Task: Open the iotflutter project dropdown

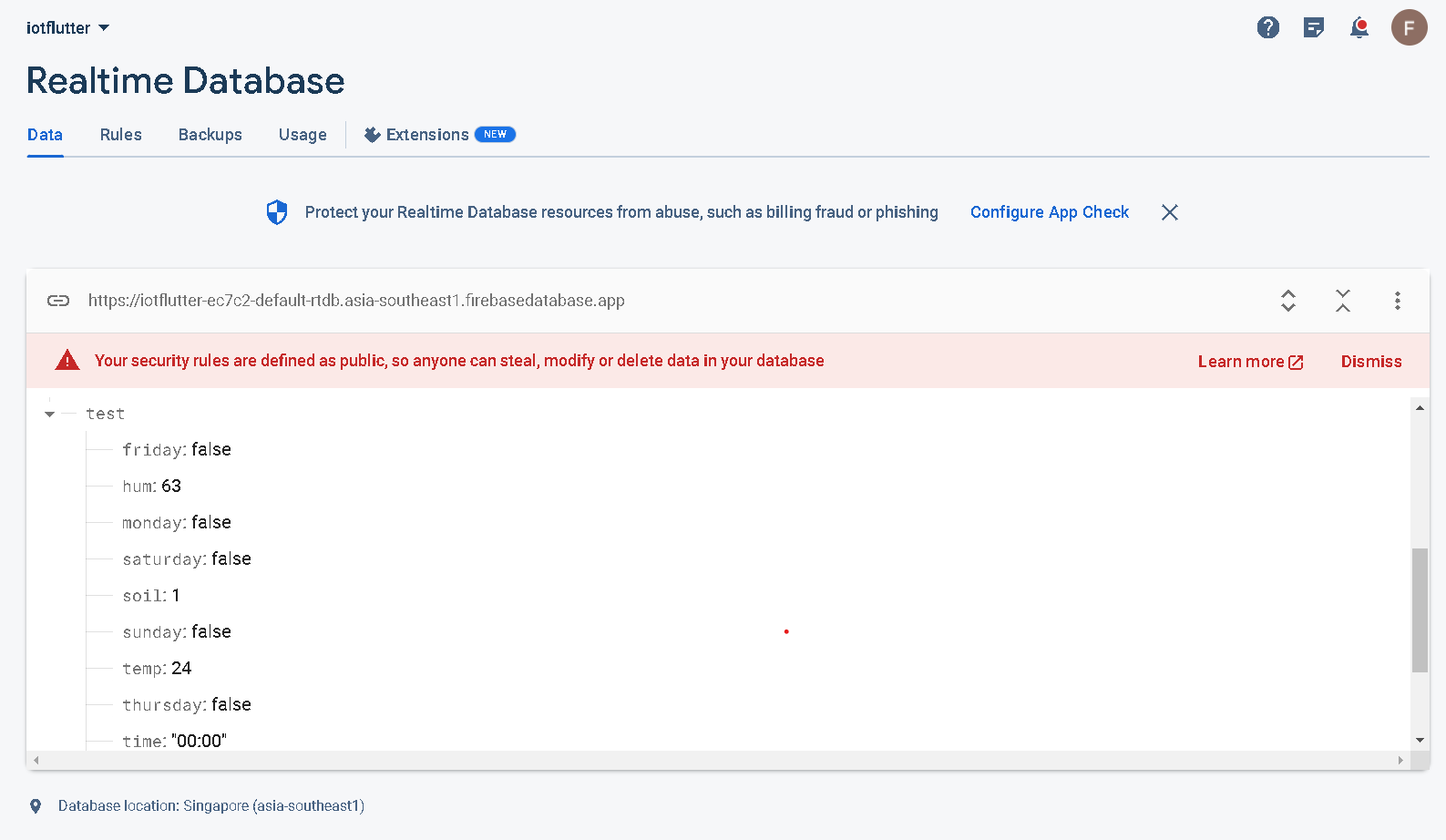Action: tap(67, 28)
